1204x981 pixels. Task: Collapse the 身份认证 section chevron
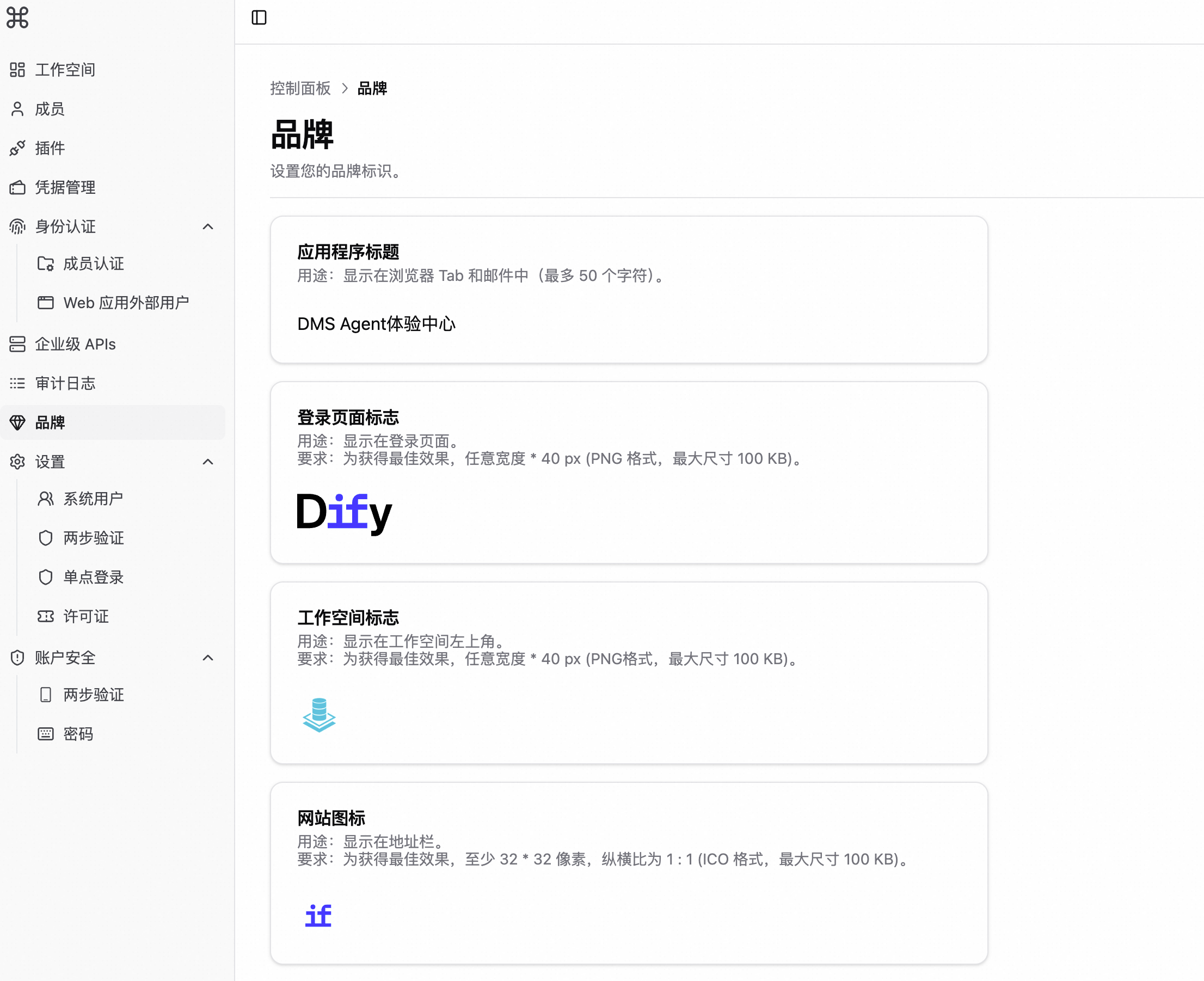coord(208,226)
